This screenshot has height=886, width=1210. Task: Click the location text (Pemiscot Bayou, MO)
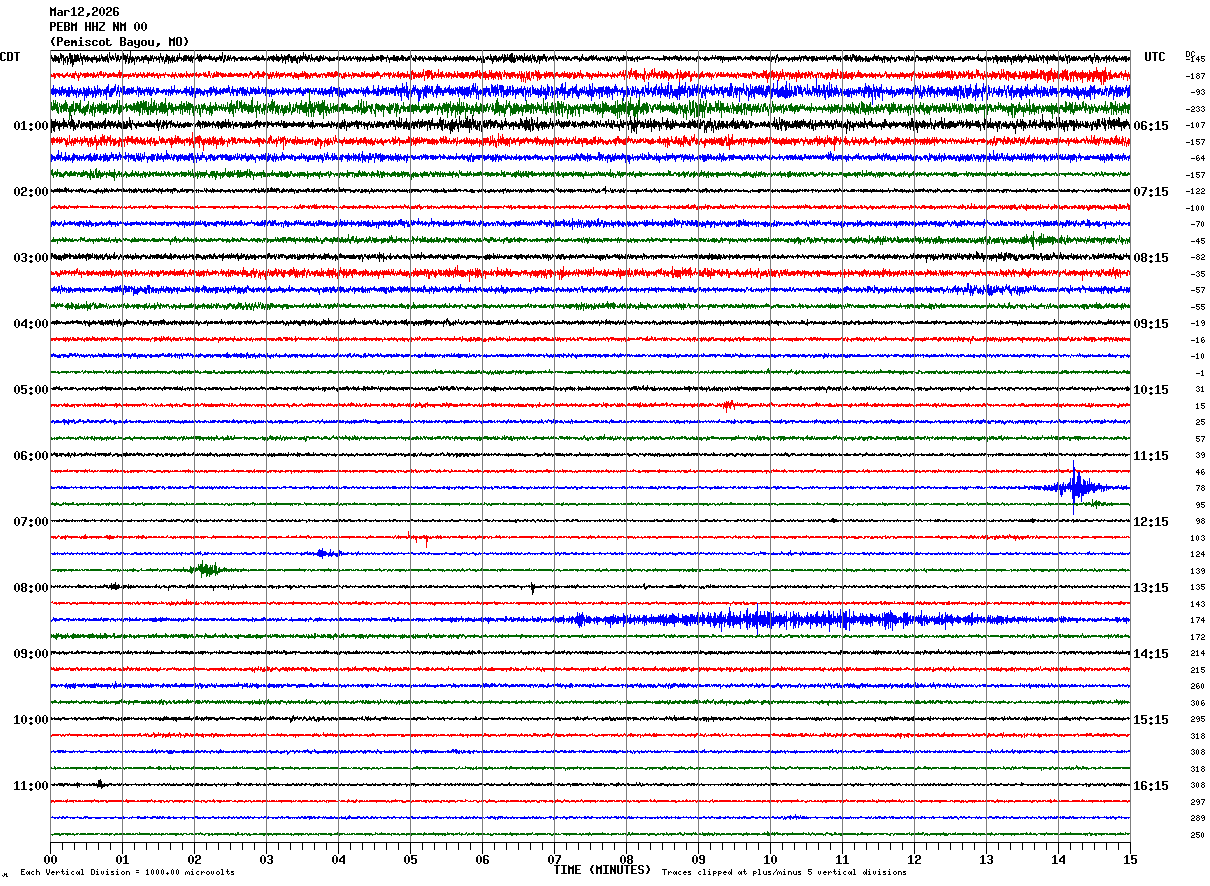click(x=119, y=42)
